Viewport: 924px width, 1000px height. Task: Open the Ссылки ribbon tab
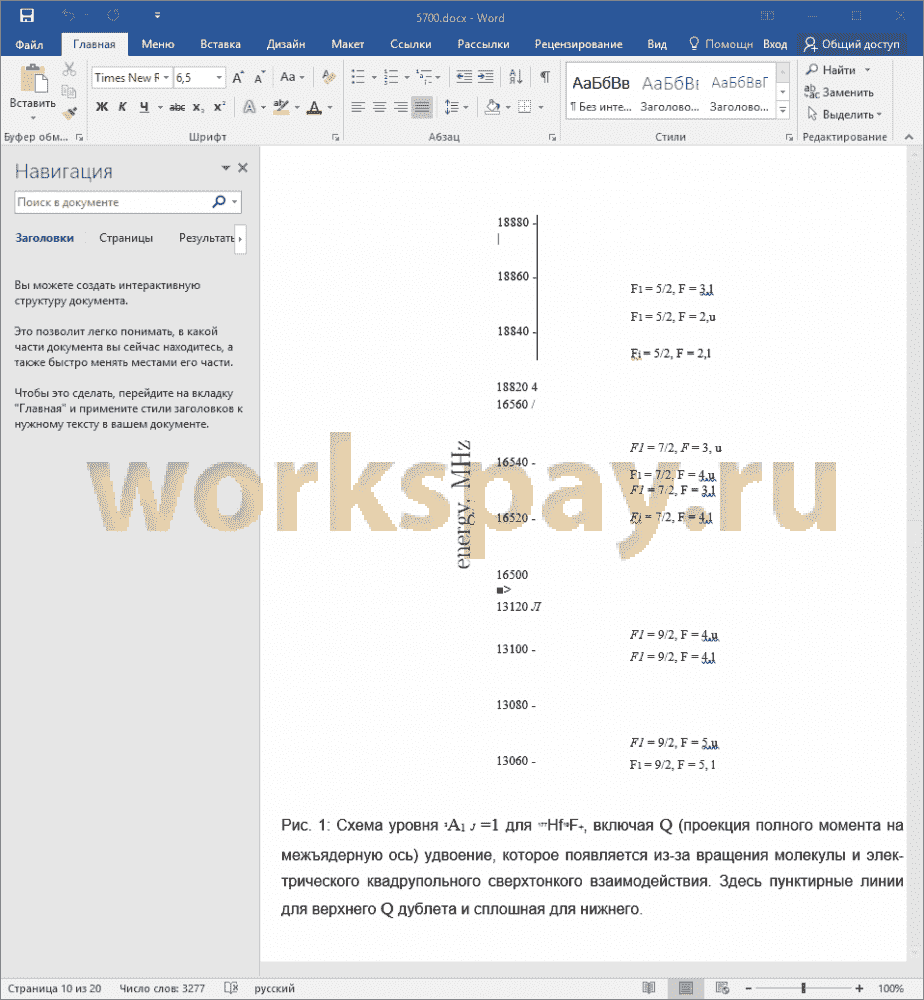[x=411, y=44]
